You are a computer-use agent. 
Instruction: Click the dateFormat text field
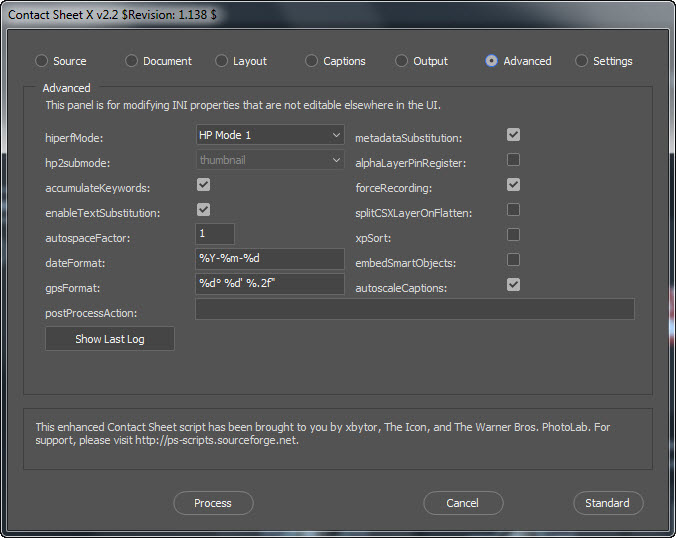(270, 259)
